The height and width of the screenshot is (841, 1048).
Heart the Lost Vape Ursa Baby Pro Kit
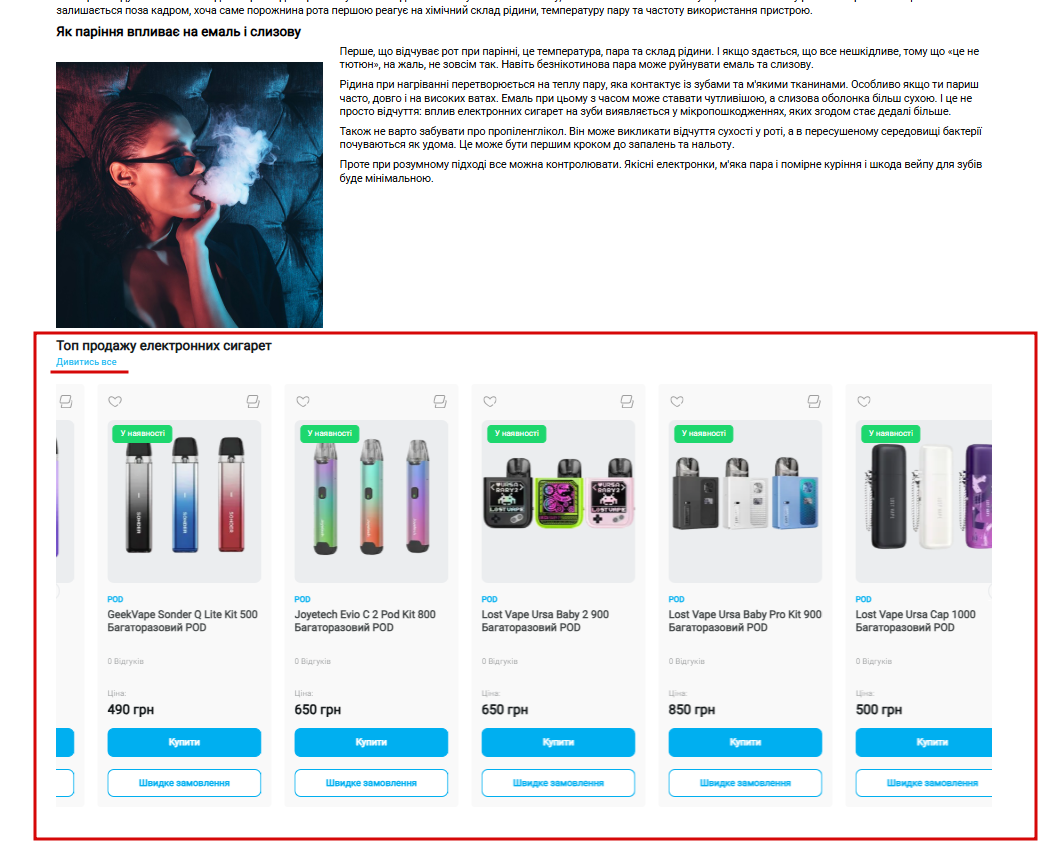(677, 401)
